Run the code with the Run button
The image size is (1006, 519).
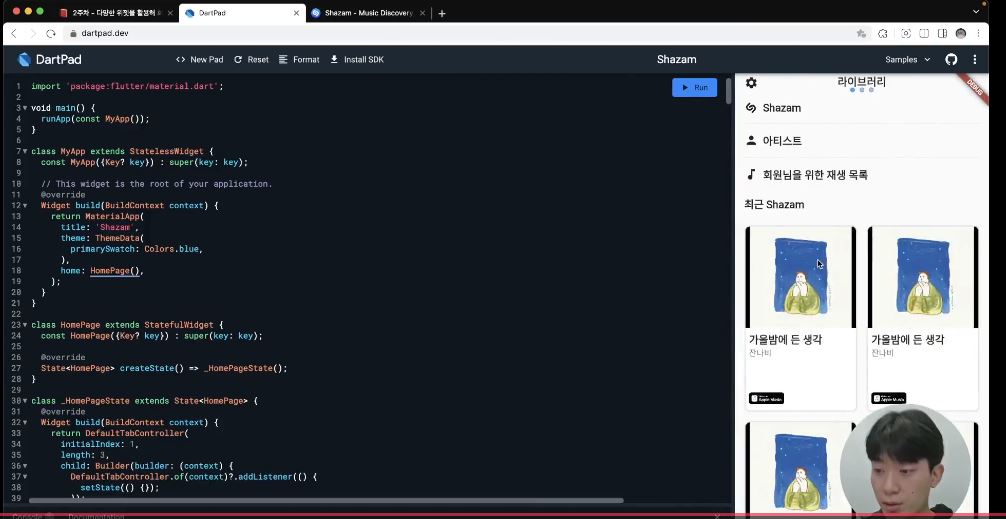[x=694, y=87]
